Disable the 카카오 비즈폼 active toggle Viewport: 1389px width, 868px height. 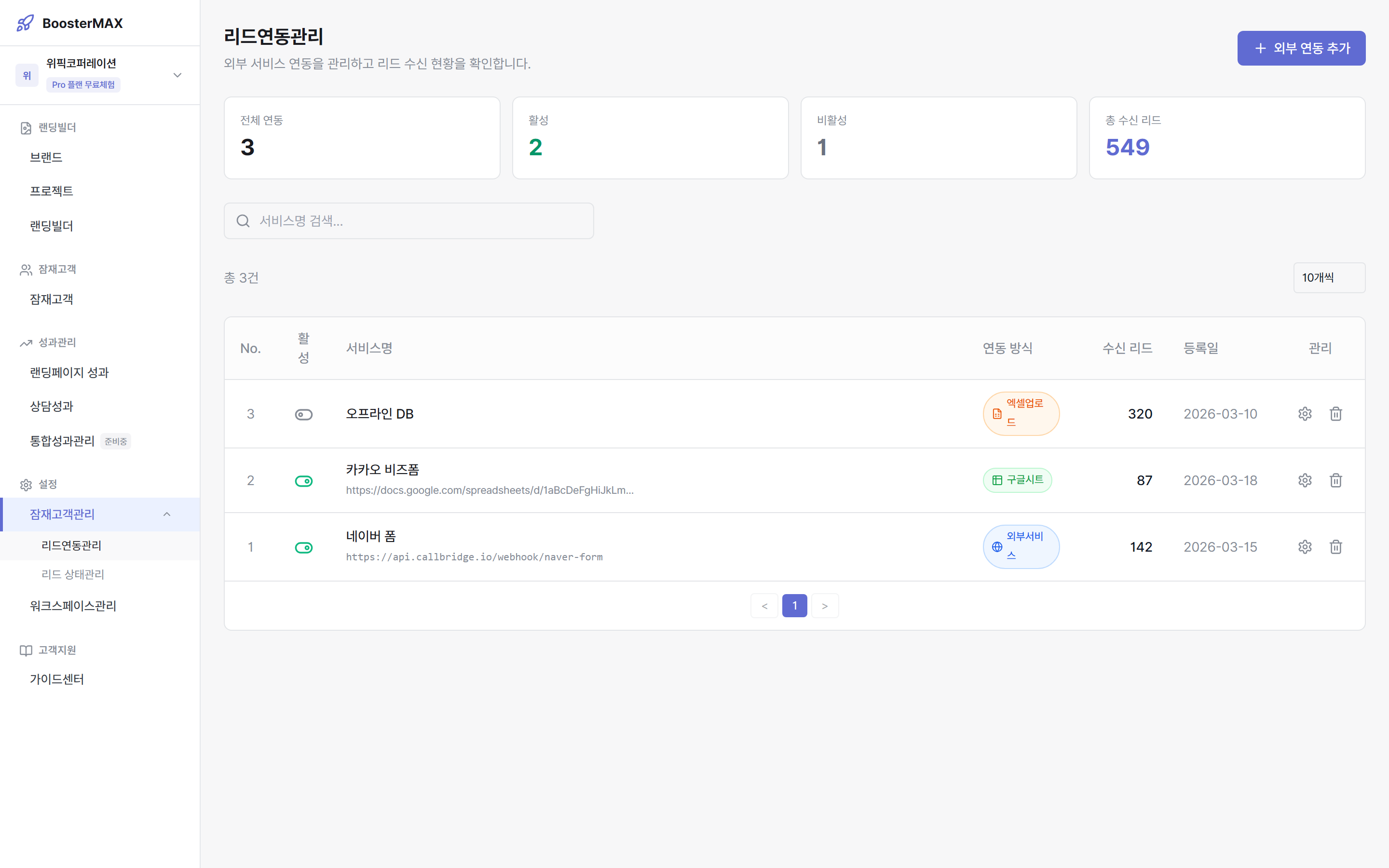coord(304,481)
